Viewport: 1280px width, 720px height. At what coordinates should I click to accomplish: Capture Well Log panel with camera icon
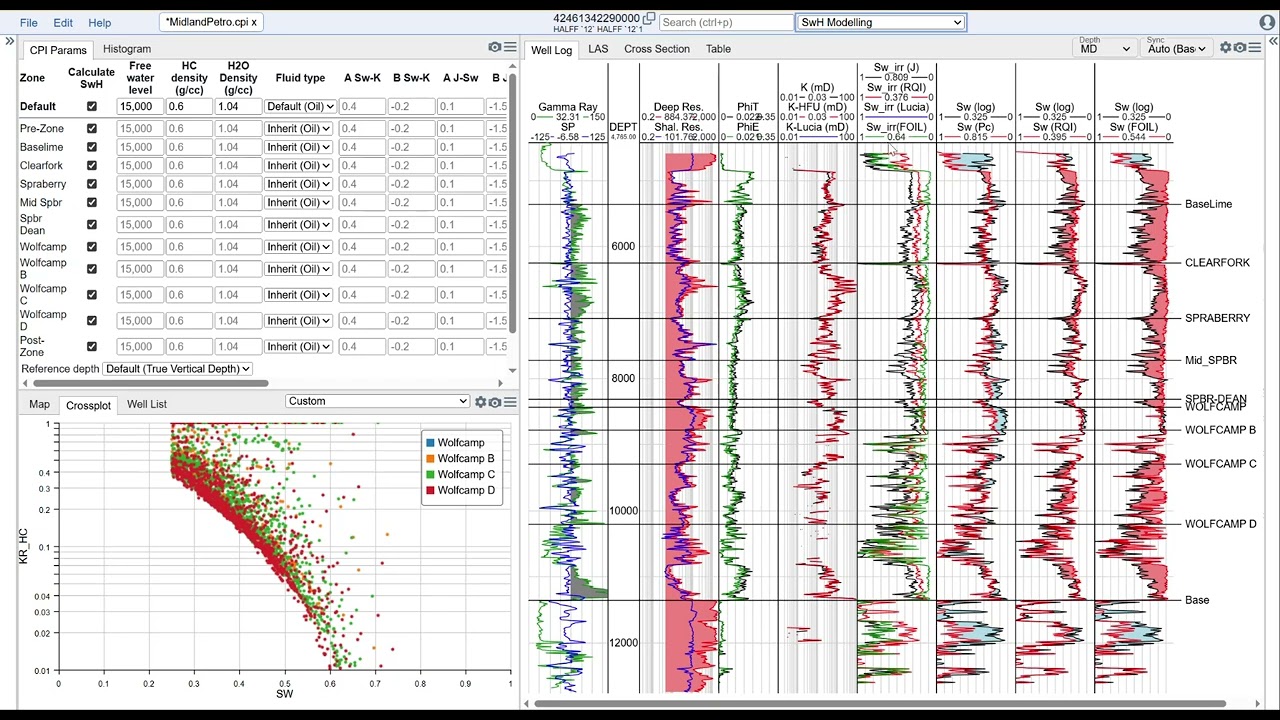[1240, 48]
